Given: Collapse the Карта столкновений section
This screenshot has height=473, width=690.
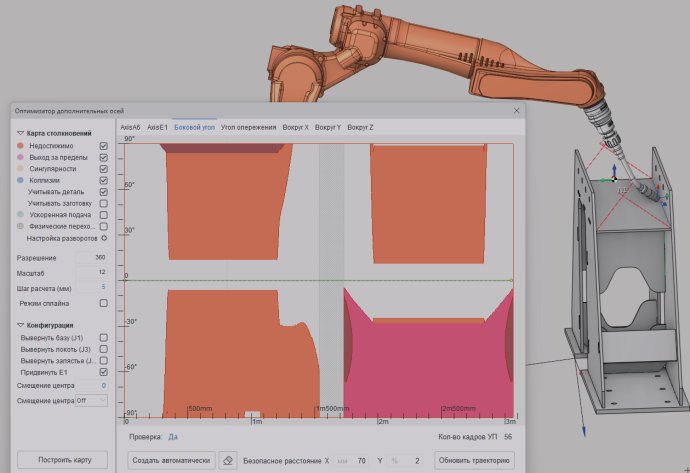Looking at the screenshot, I should (x=20, y=133).
